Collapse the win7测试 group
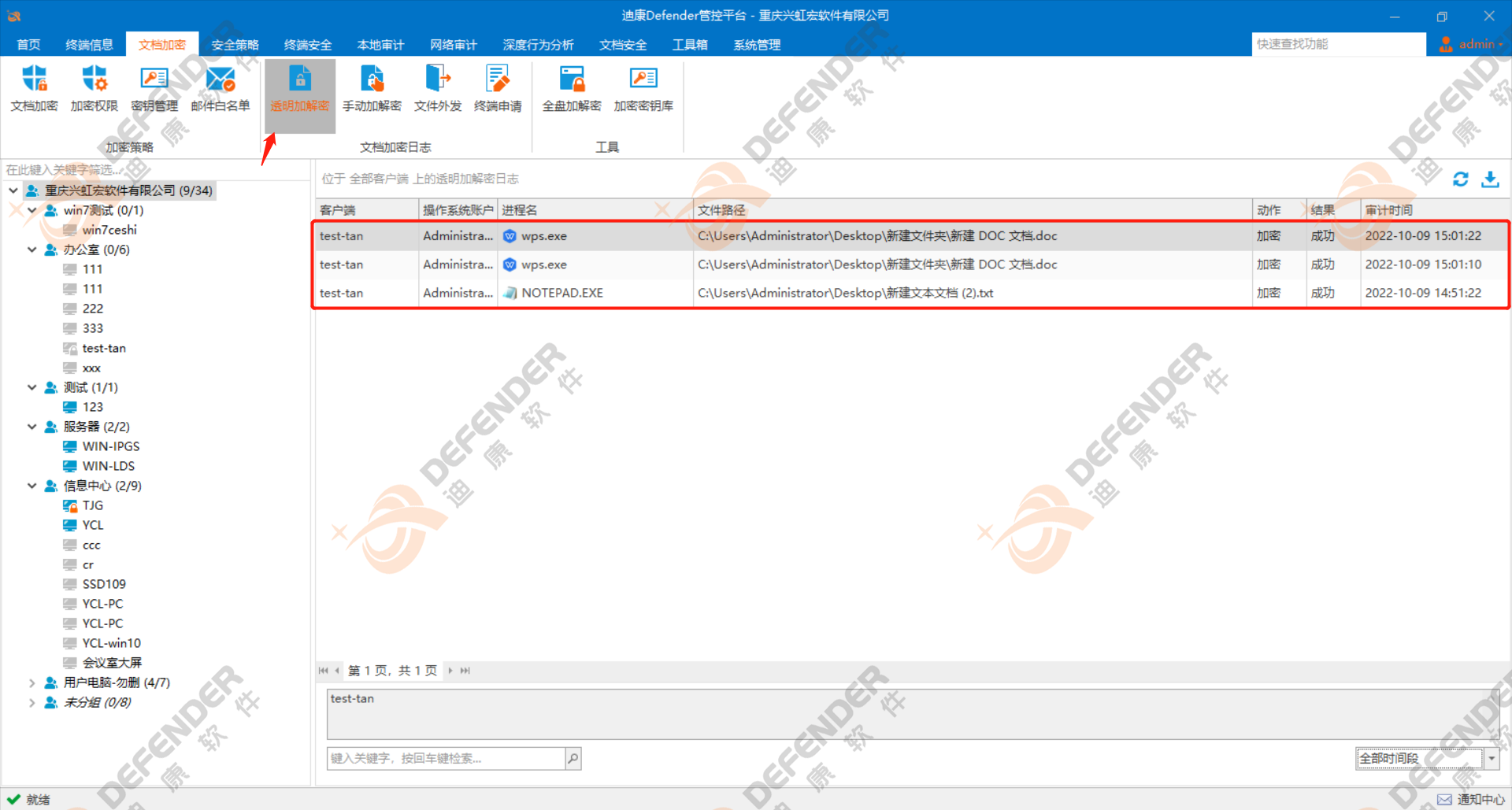This screenshot has width=1512, height=810. pyautogui.click(x=32, y=210)
